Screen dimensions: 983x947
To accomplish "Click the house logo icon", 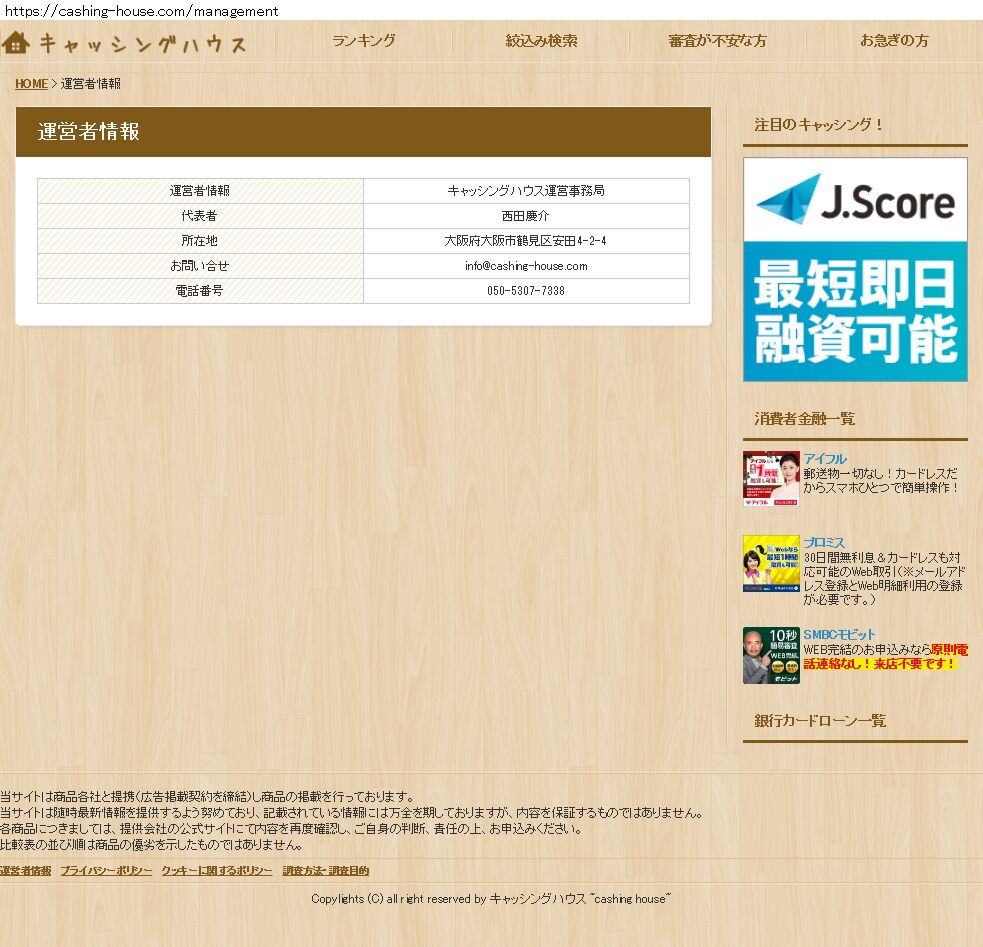I will 16,43.
